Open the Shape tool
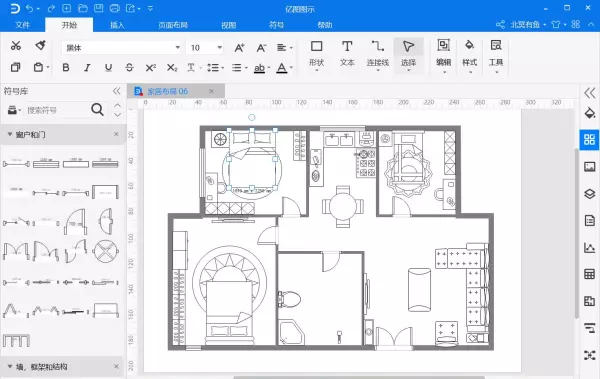This screenshot has height=379, width=600. click(316, 53)
